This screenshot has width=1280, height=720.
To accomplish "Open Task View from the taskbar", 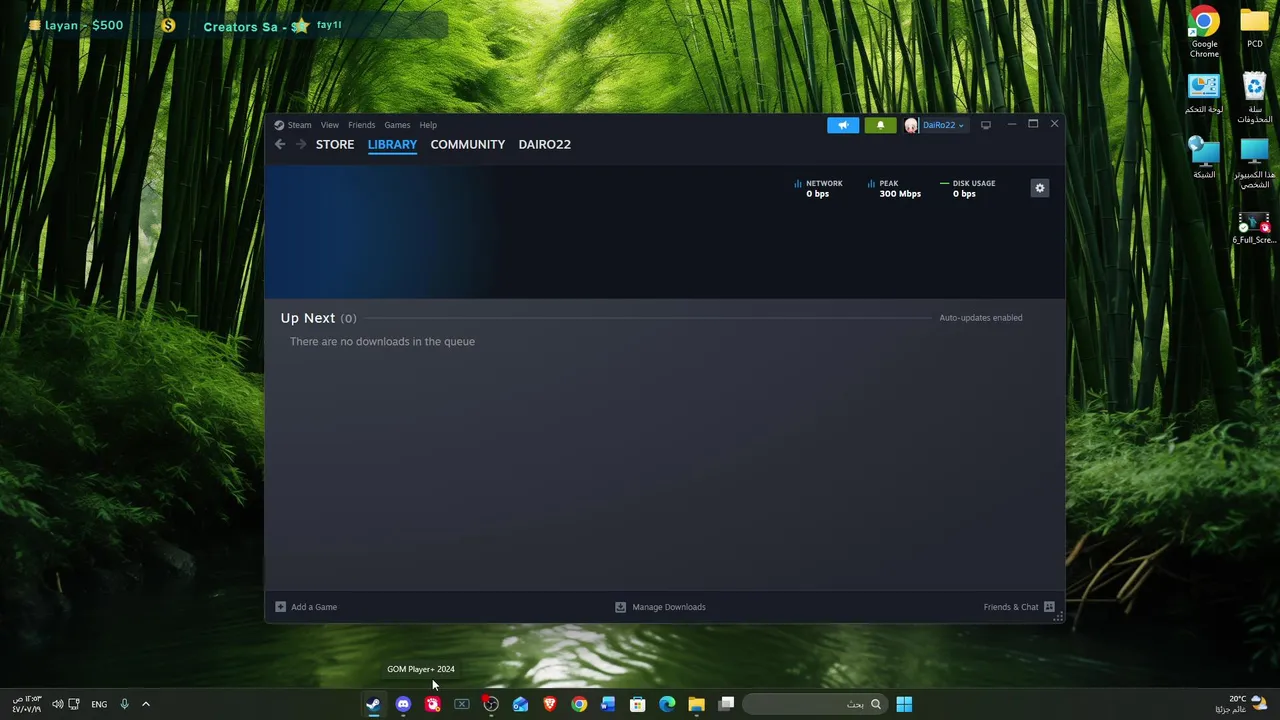I will click(x=726, y=704).
